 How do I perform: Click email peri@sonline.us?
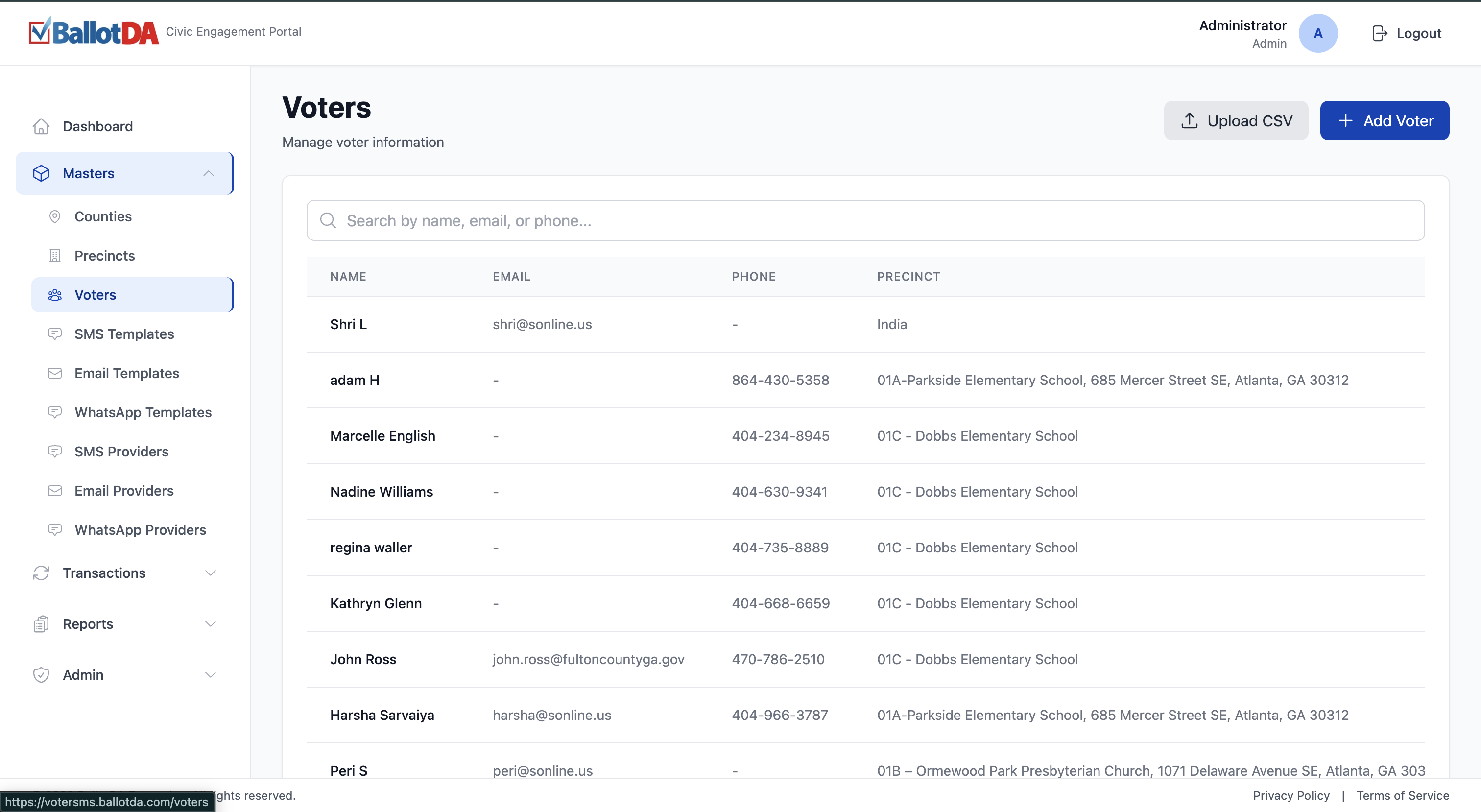(542, 770)
